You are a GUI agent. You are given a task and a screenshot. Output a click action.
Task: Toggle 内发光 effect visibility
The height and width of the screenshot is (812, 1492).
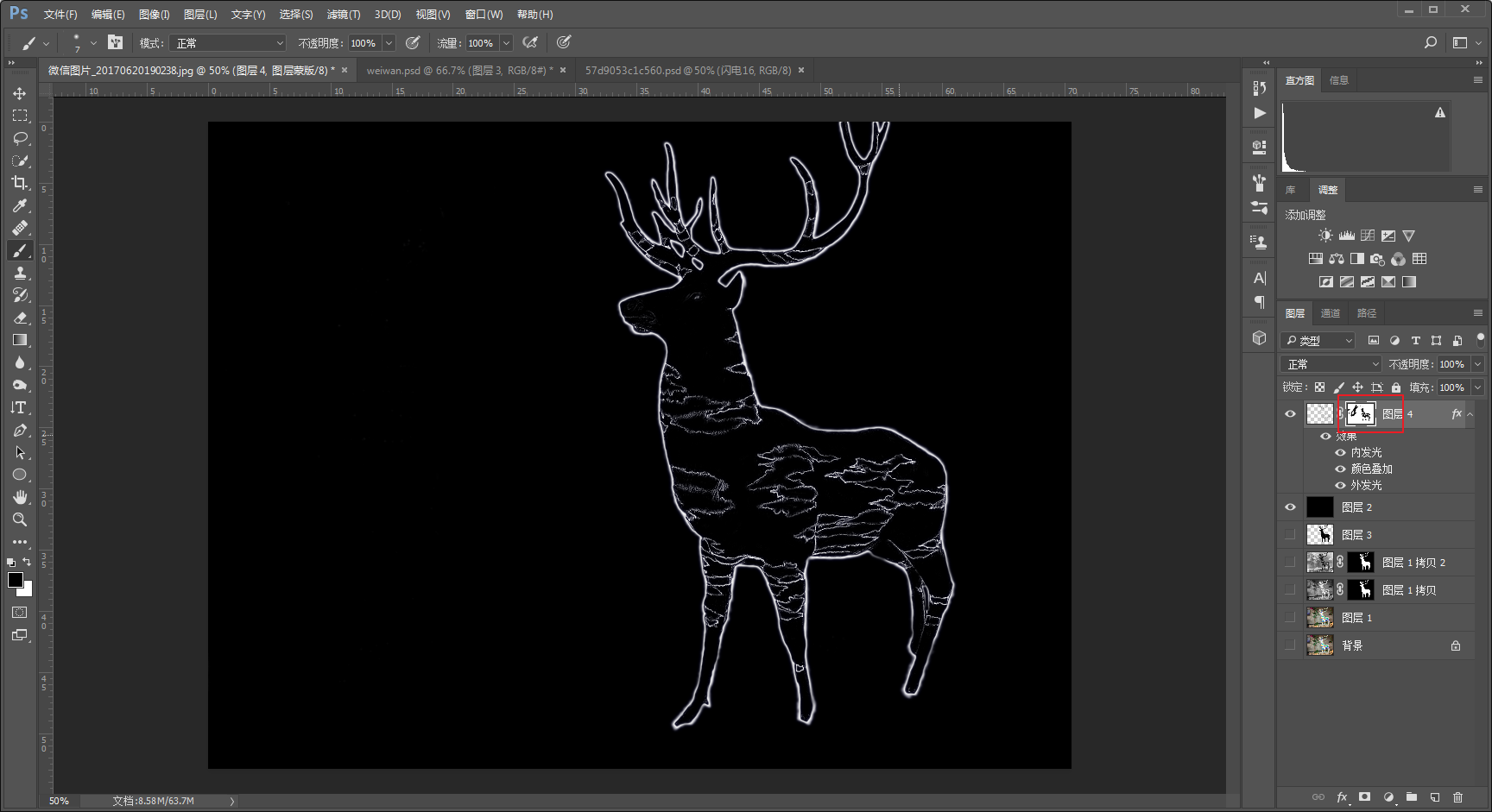point(1340,452)
